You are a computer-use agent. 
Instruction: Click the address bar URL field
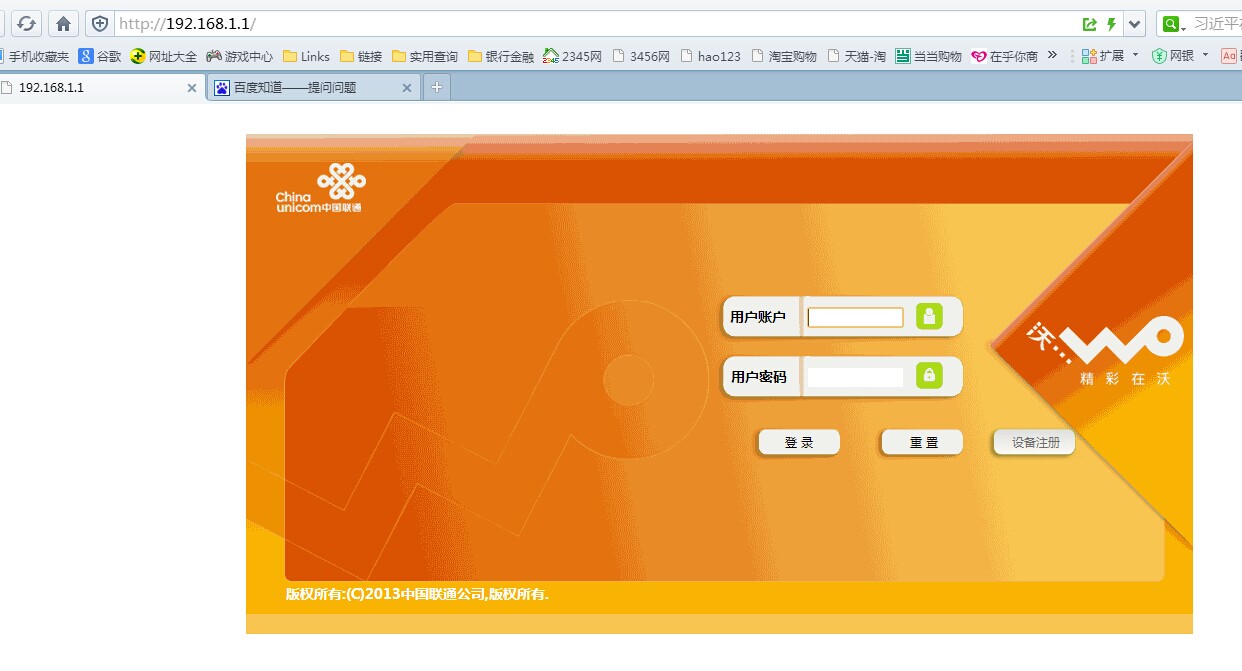595,23
